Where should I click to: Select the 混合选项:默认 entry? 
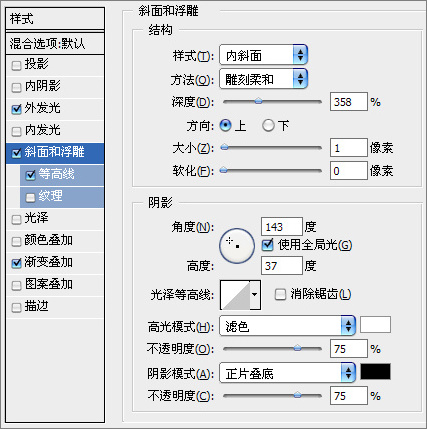click(55, 43)
